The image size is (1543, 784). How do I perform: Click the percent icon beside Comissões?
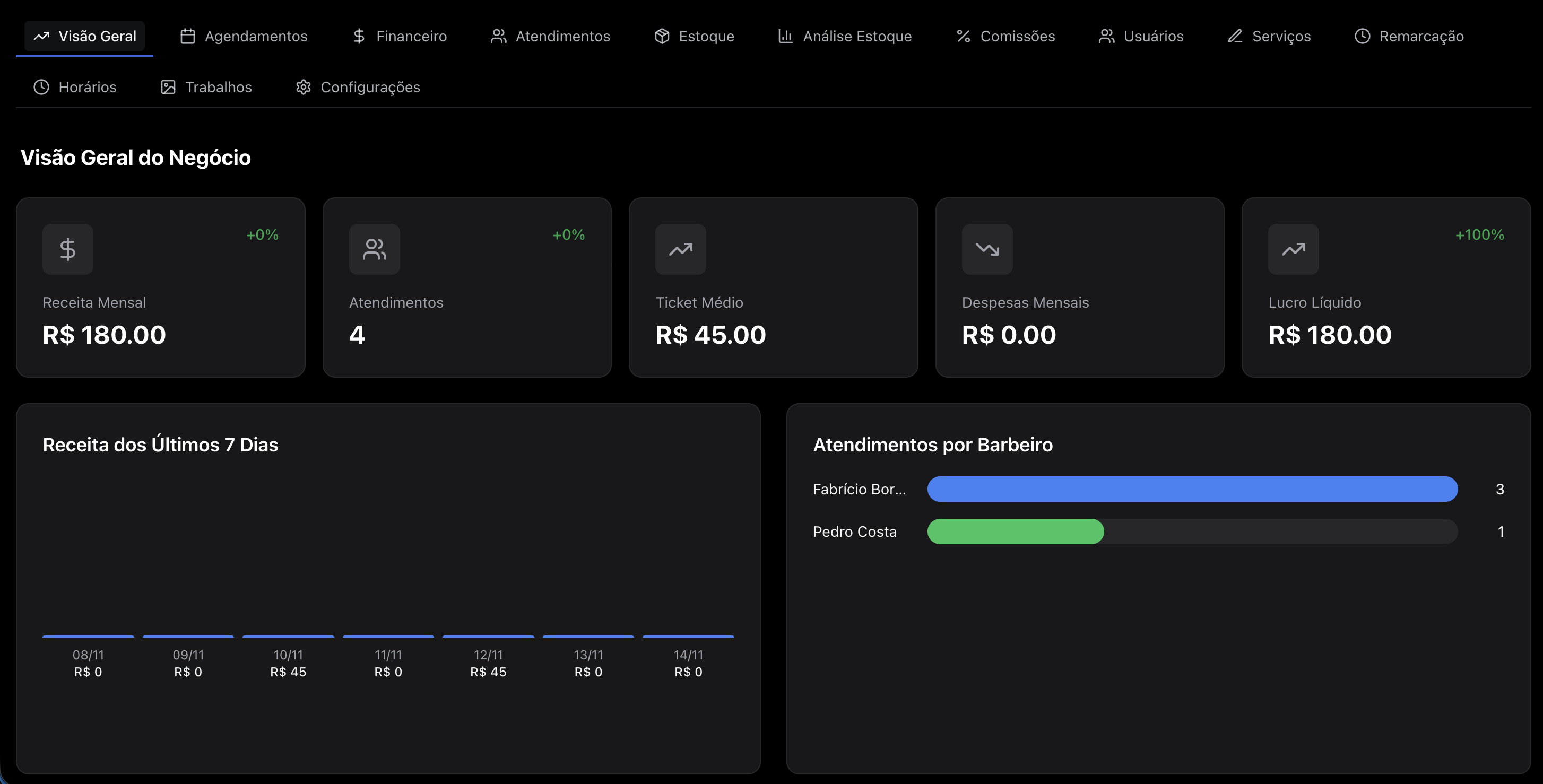click(x=963, y=37)
